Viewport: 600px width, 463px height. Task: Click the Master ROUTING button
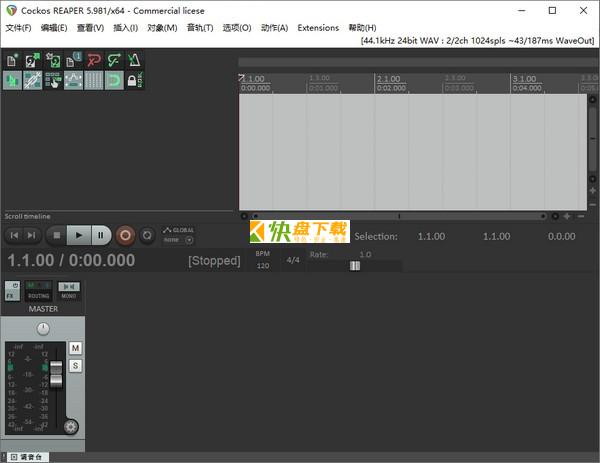(38, 291)
